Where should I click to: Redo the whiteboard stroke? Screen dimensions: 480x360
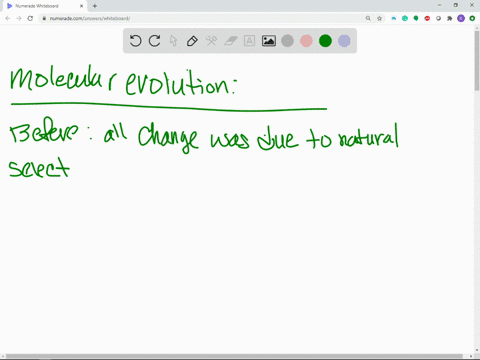(x=154, y=41)
